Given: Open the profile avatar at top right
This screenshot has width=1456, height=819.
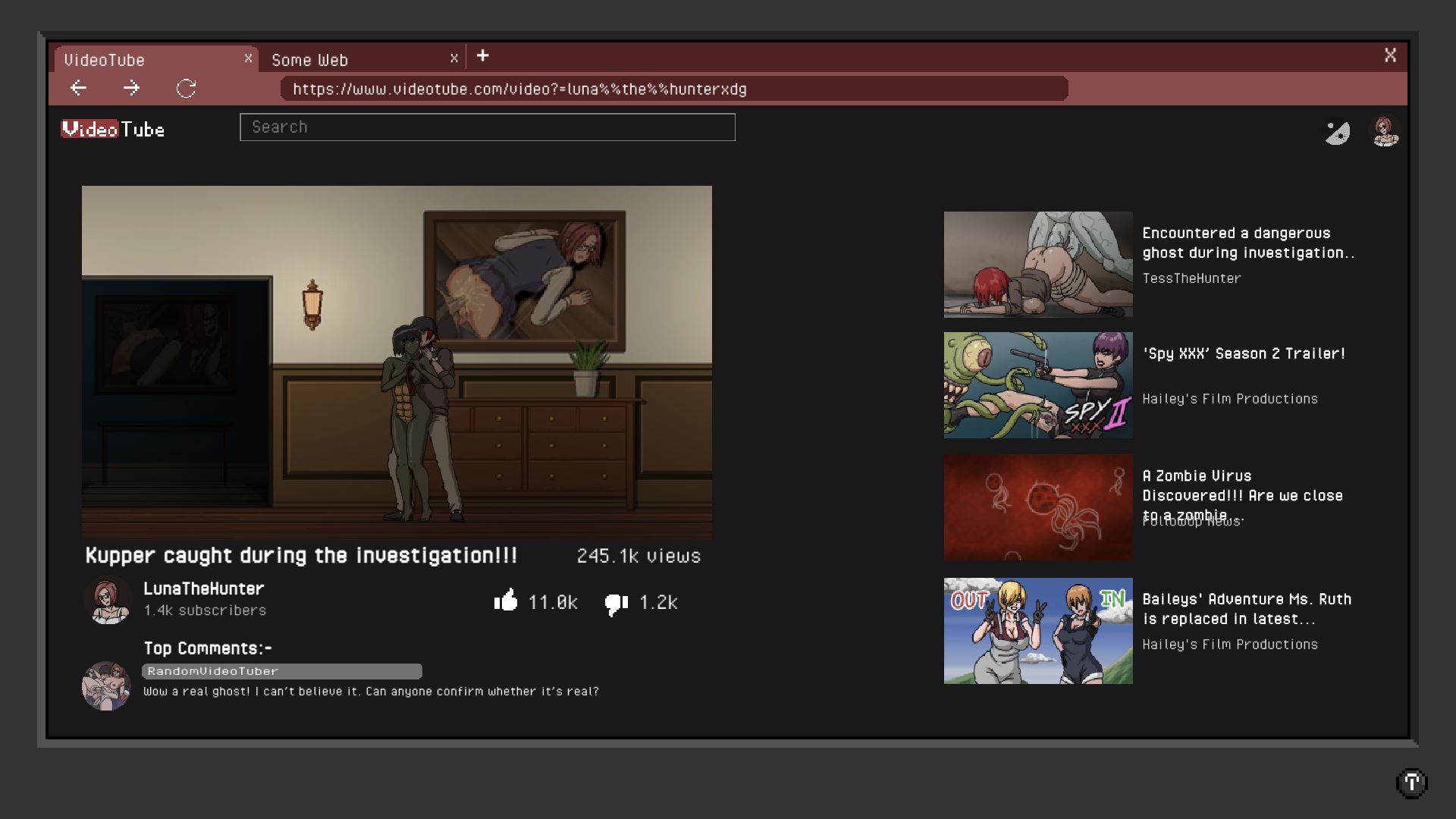Looking at the screenshot, I should 1385,131.
